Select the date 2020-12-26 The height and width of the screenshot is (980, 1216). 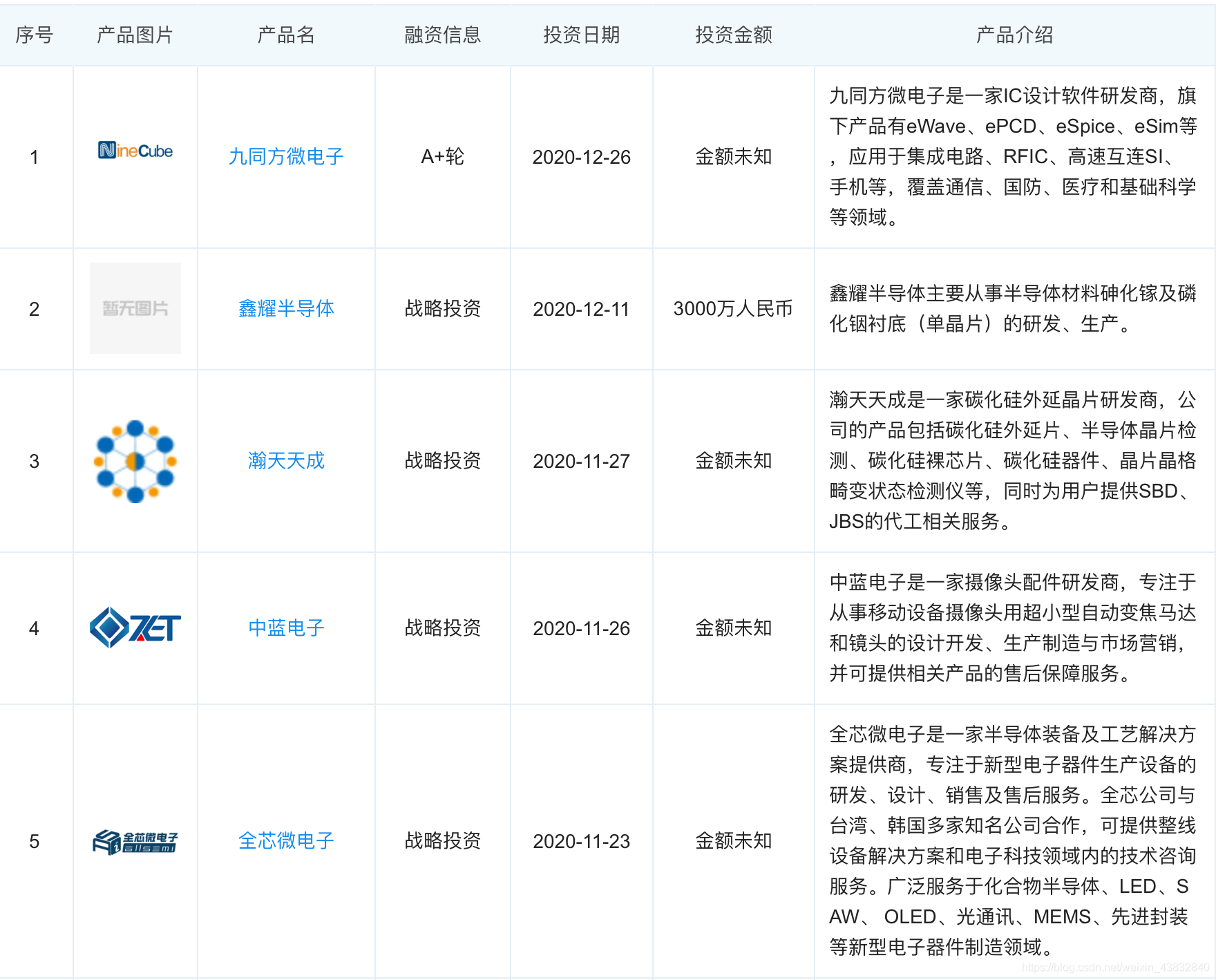[x=582, y=157]
